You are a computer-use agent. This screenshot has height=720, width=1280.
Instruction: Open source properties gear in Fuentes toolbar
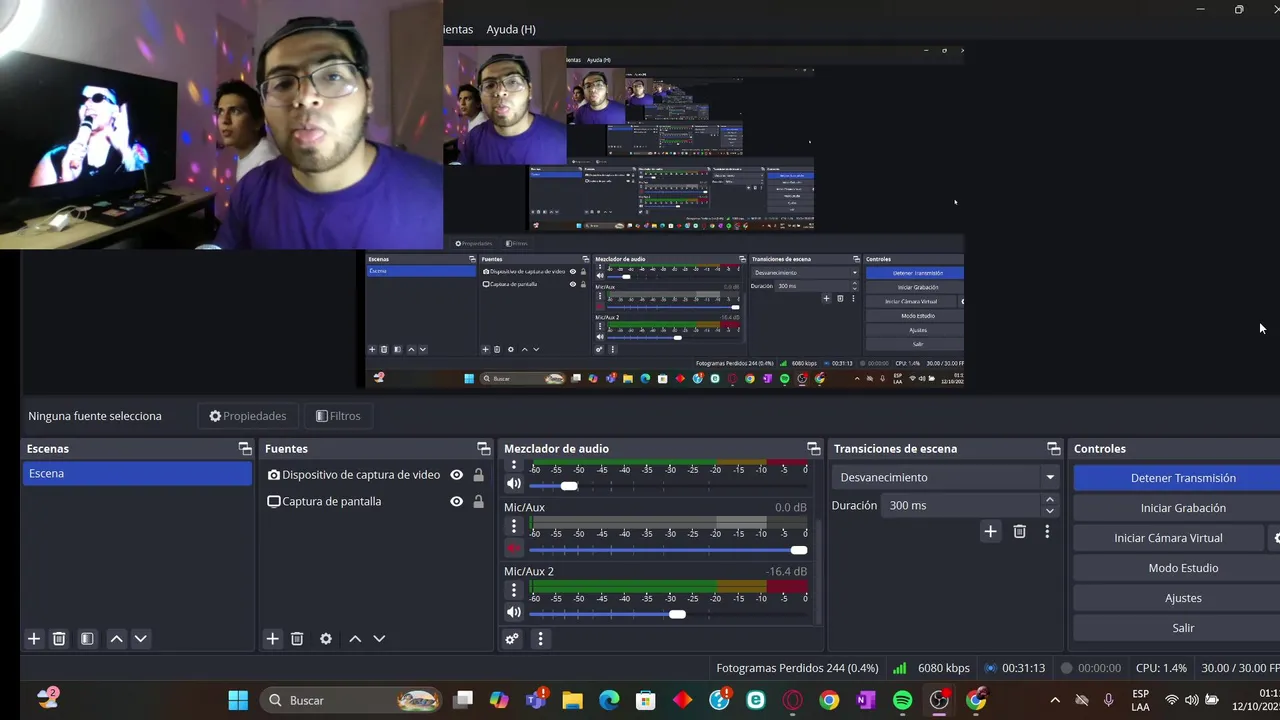point(326,638)
